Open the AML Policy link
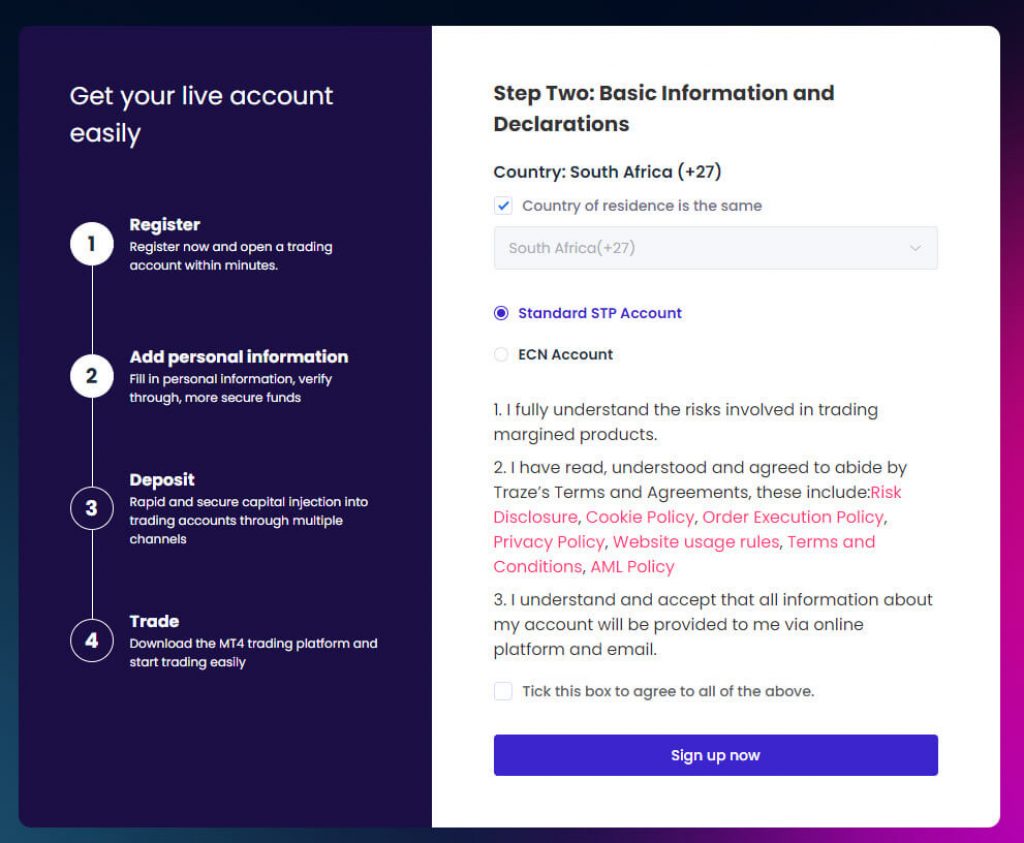Viewport: 1024px width, 843px height. point(632,567)
